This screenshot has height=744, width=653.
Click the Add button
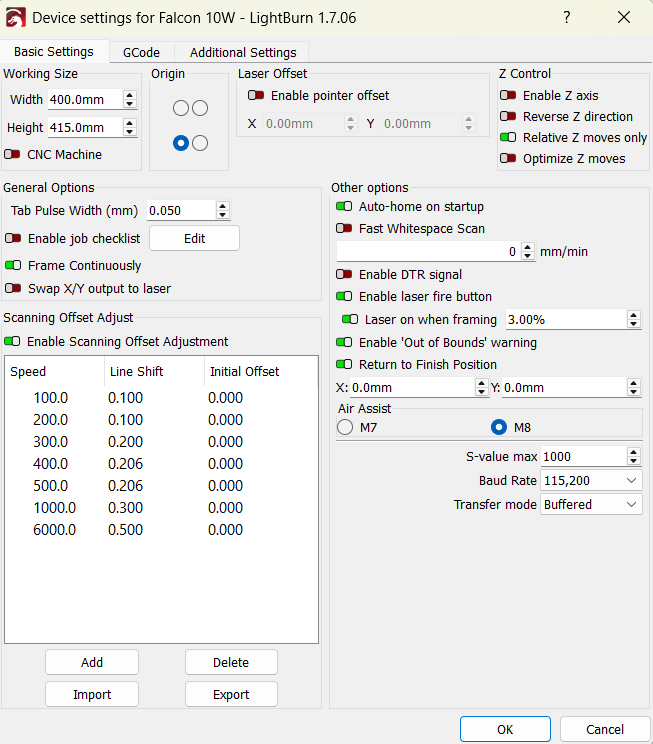[92, 662]
